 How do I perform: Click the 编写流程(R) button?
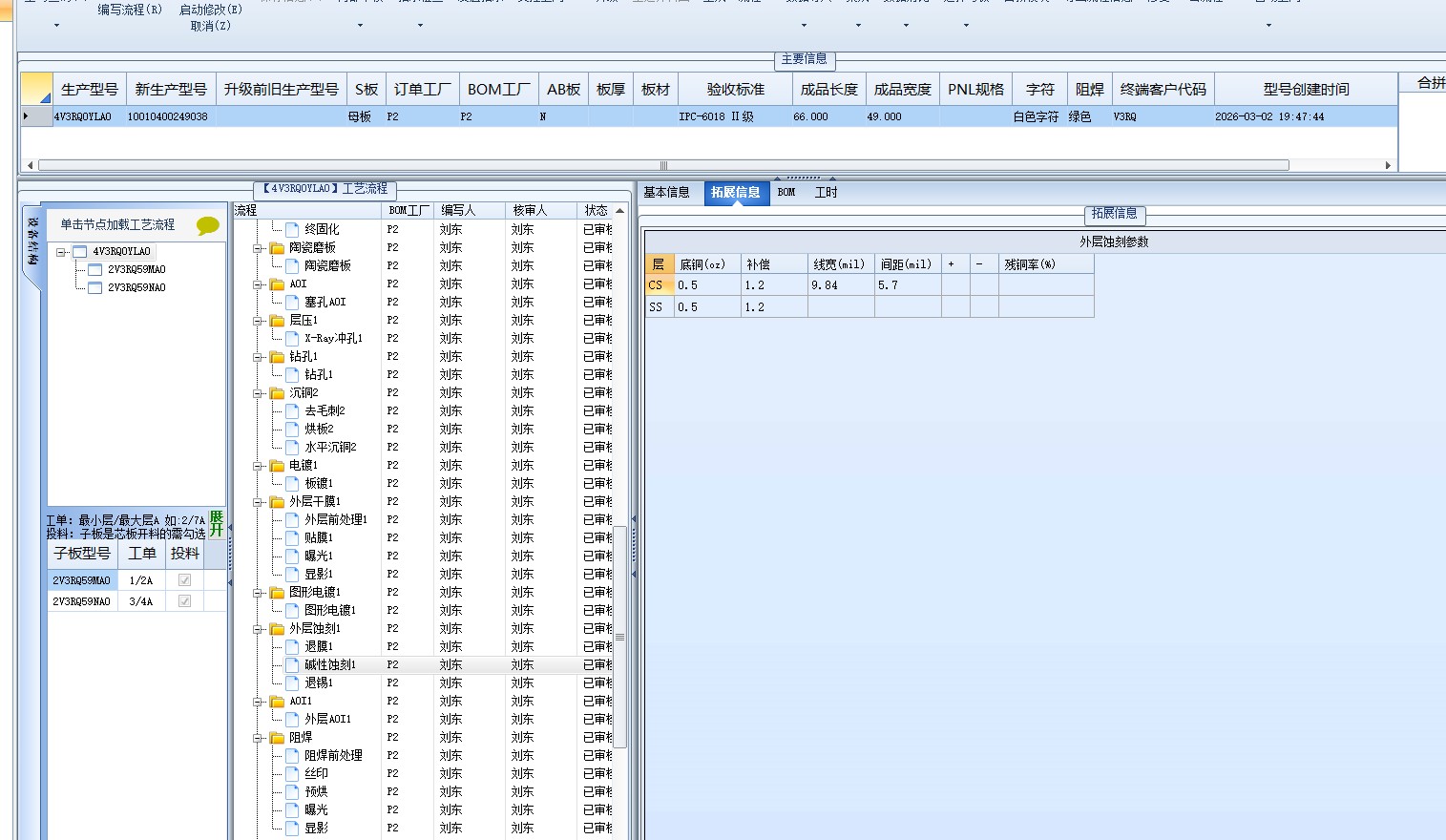[130, 10]
